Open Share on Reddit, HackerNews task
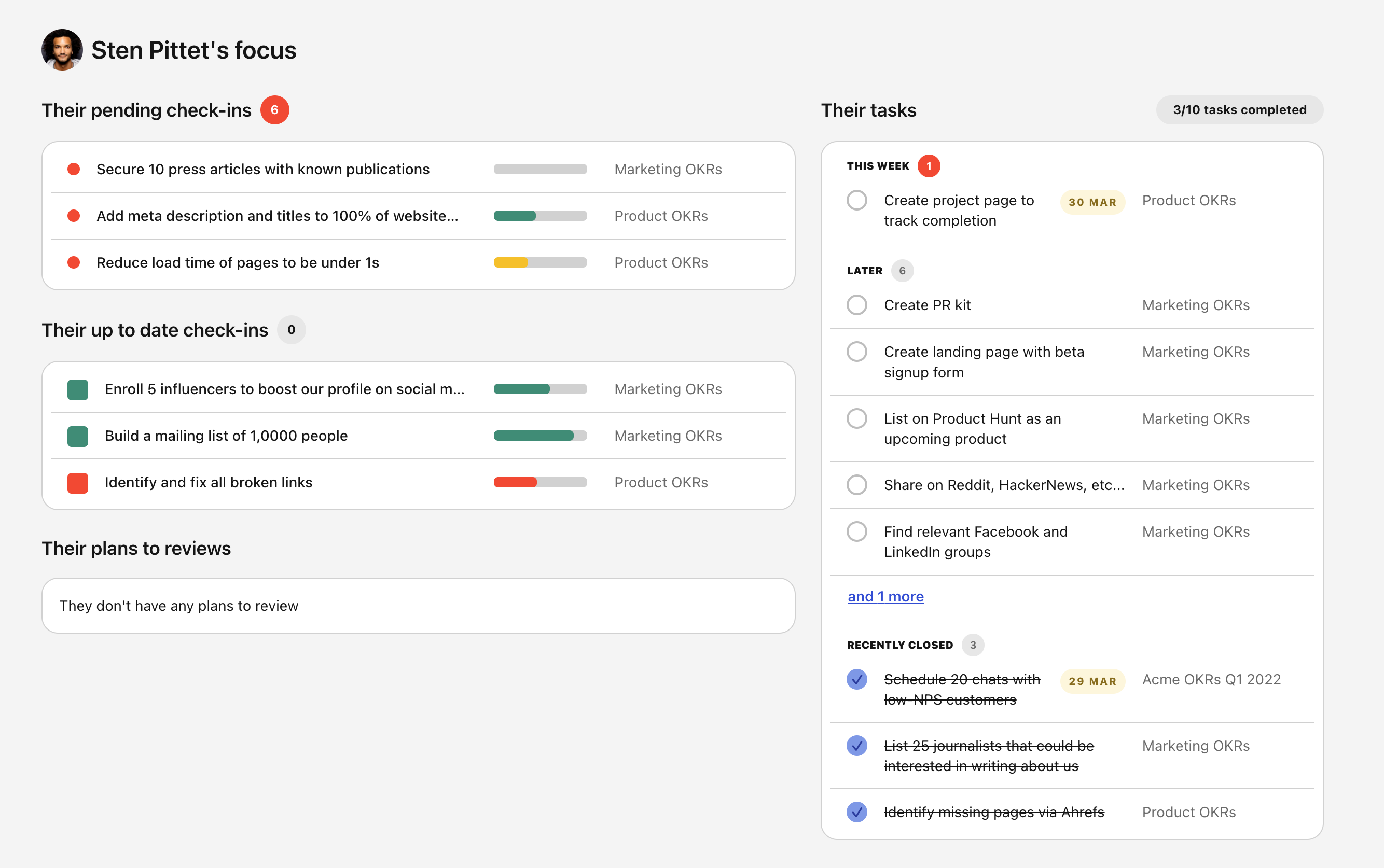This screenshot has height=868, width=1384. tap(1004, 485)
